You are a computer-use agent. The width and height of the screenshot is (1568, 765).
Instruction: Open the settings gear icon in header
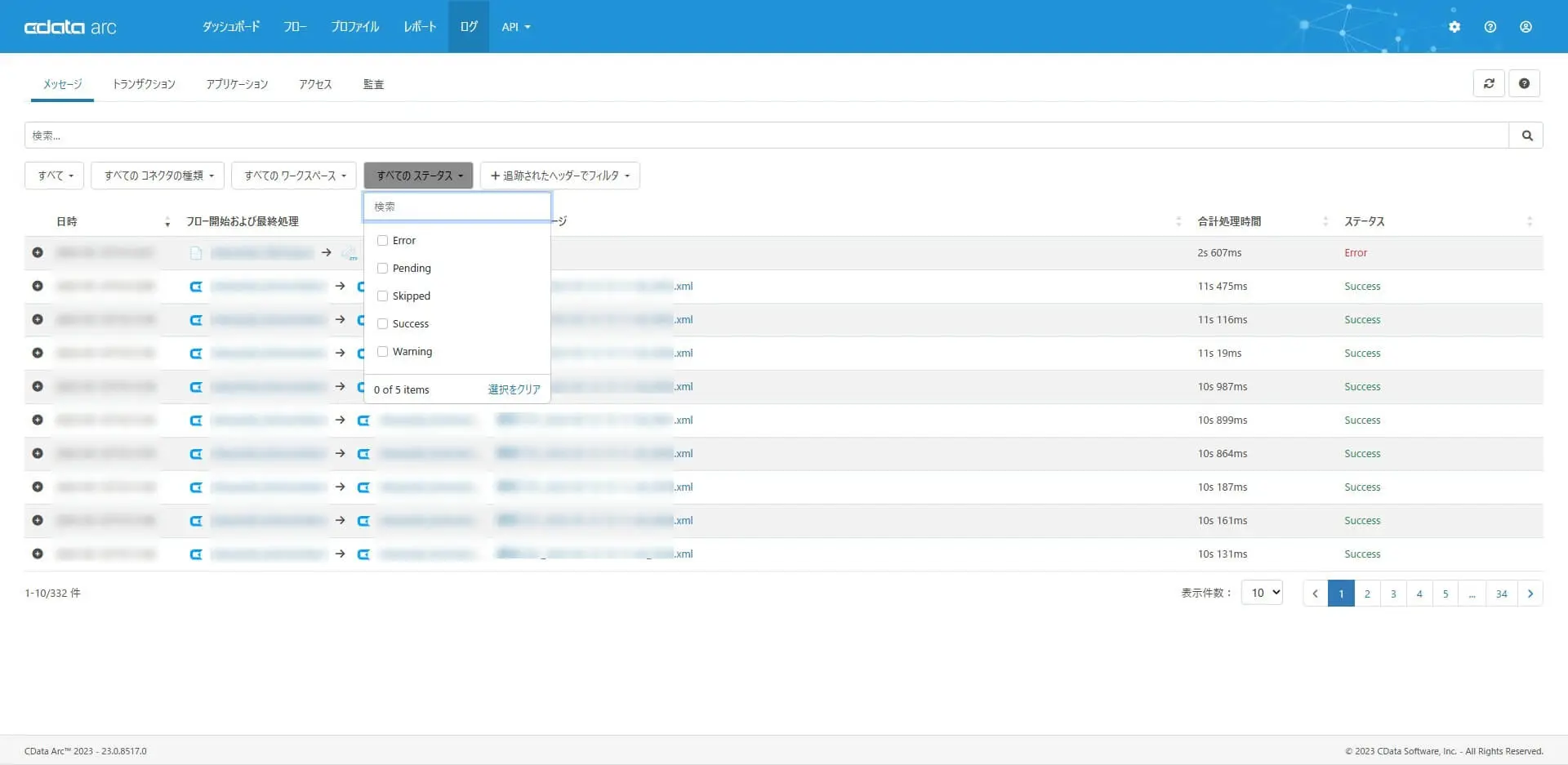[1454, 27]
